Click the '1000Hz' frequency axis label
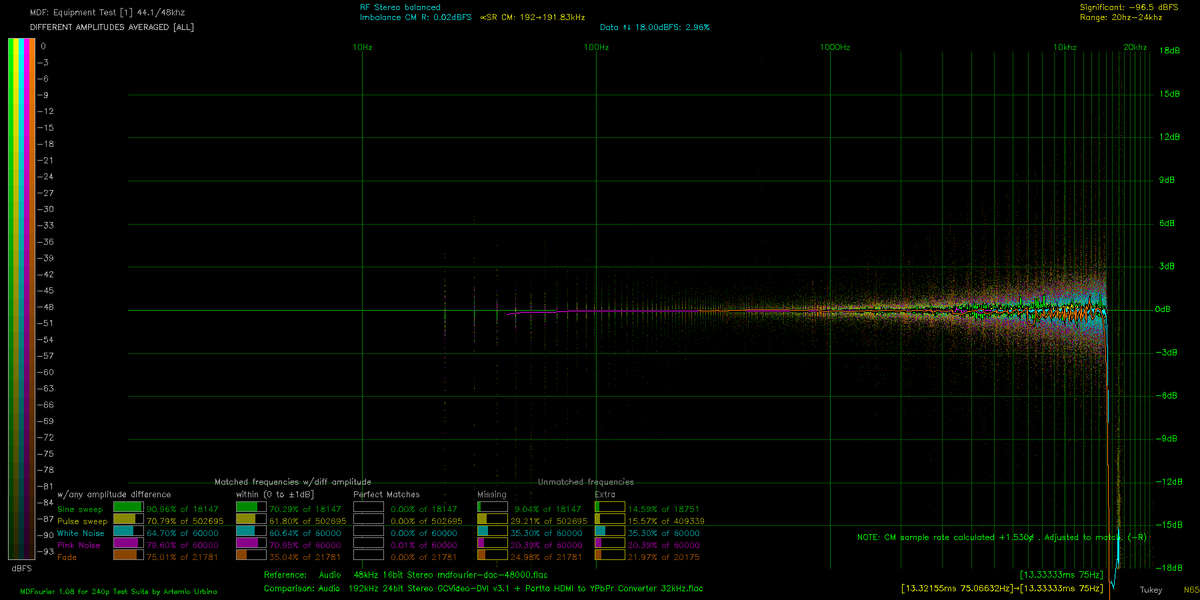The width and height of the screenshot is (1200, 600). click(834, 47)
